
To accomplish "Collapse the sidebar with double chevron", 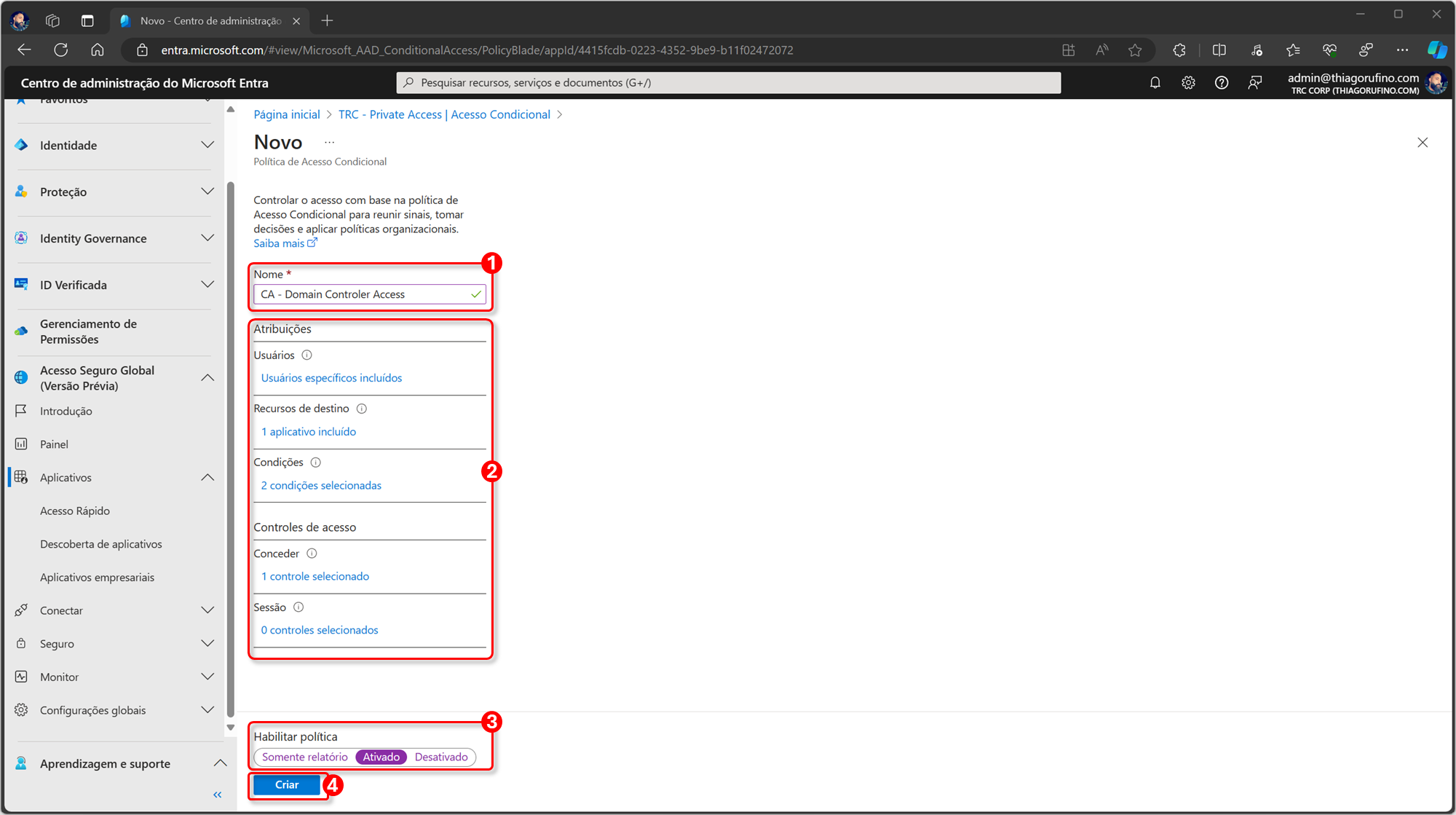I will [217, 795].
